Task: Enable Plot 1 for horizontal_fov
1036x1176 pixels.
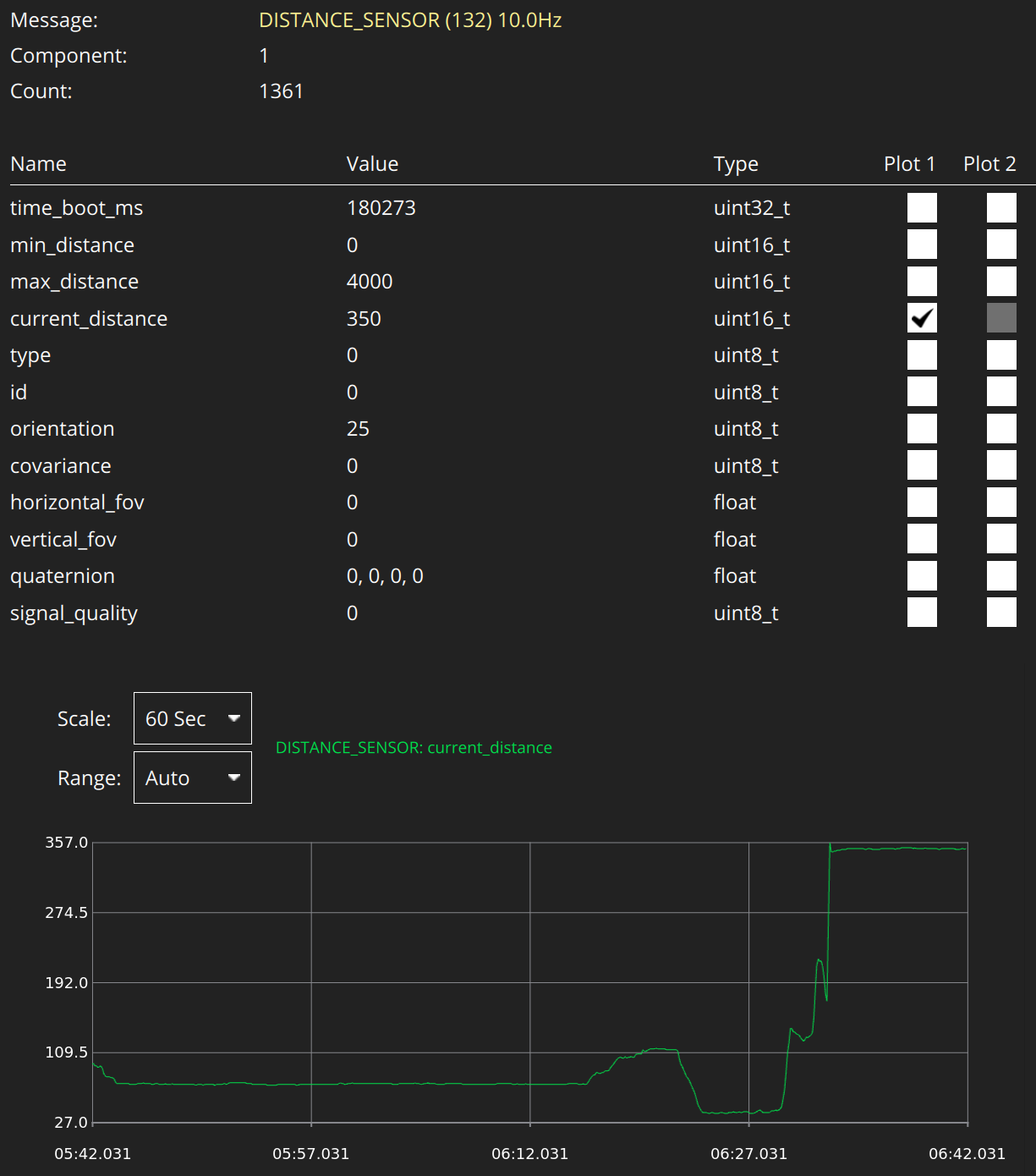Action: tap(922, 503)
